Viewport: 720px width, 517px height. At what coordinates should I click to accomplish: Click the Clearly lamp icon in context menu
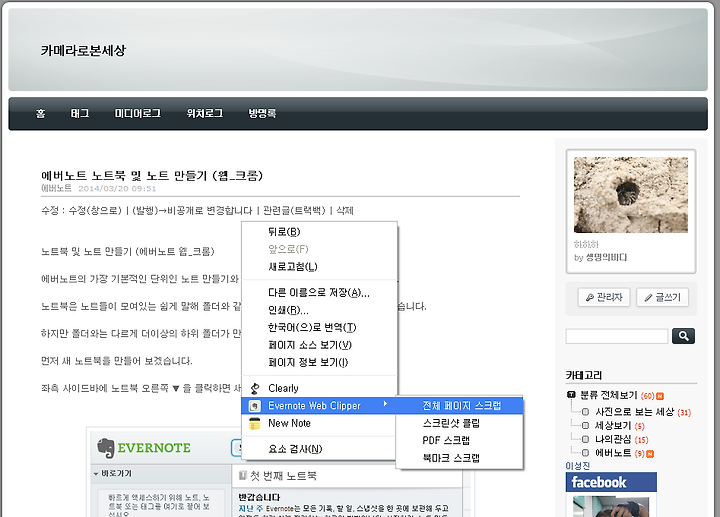pos(255,388)
